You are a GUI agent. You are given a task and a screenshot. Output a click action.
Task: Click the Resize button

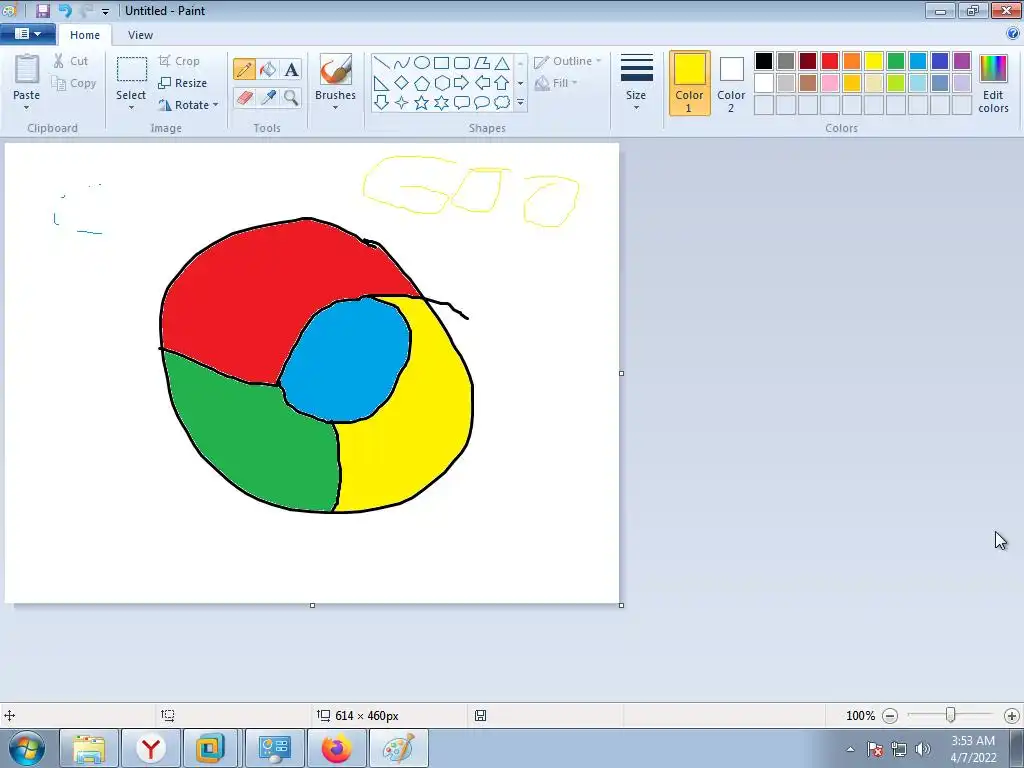(x=183, y=83)
